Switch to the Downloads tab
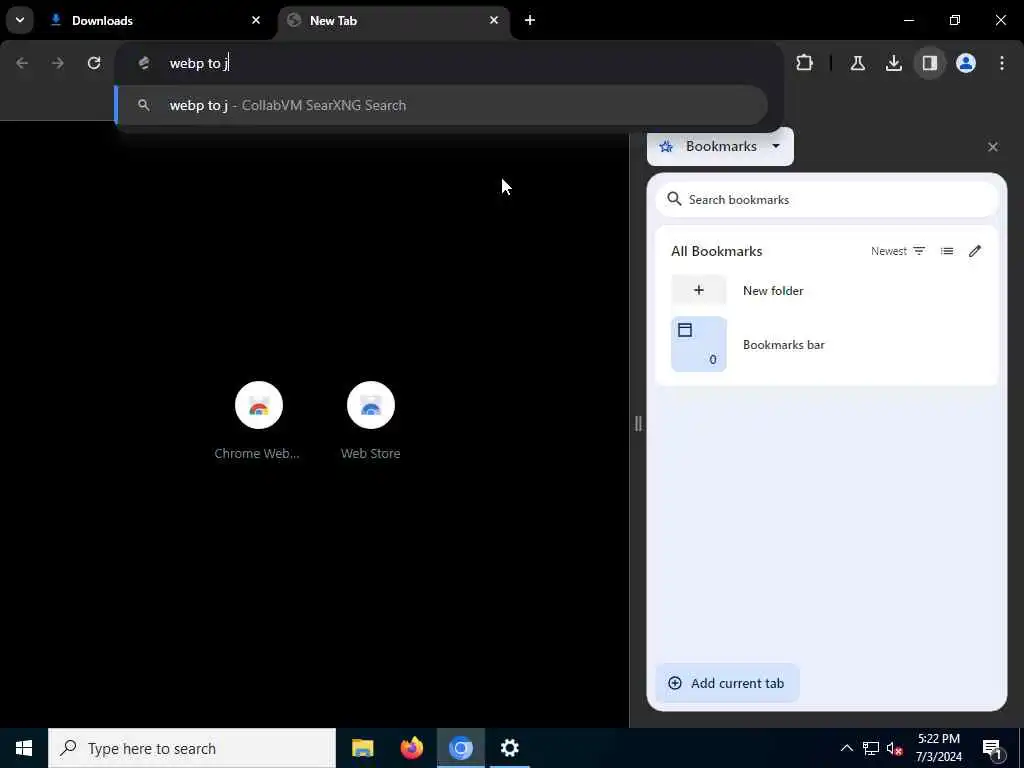The height and width of the screenshot is (768, 1024). (155, 20)
